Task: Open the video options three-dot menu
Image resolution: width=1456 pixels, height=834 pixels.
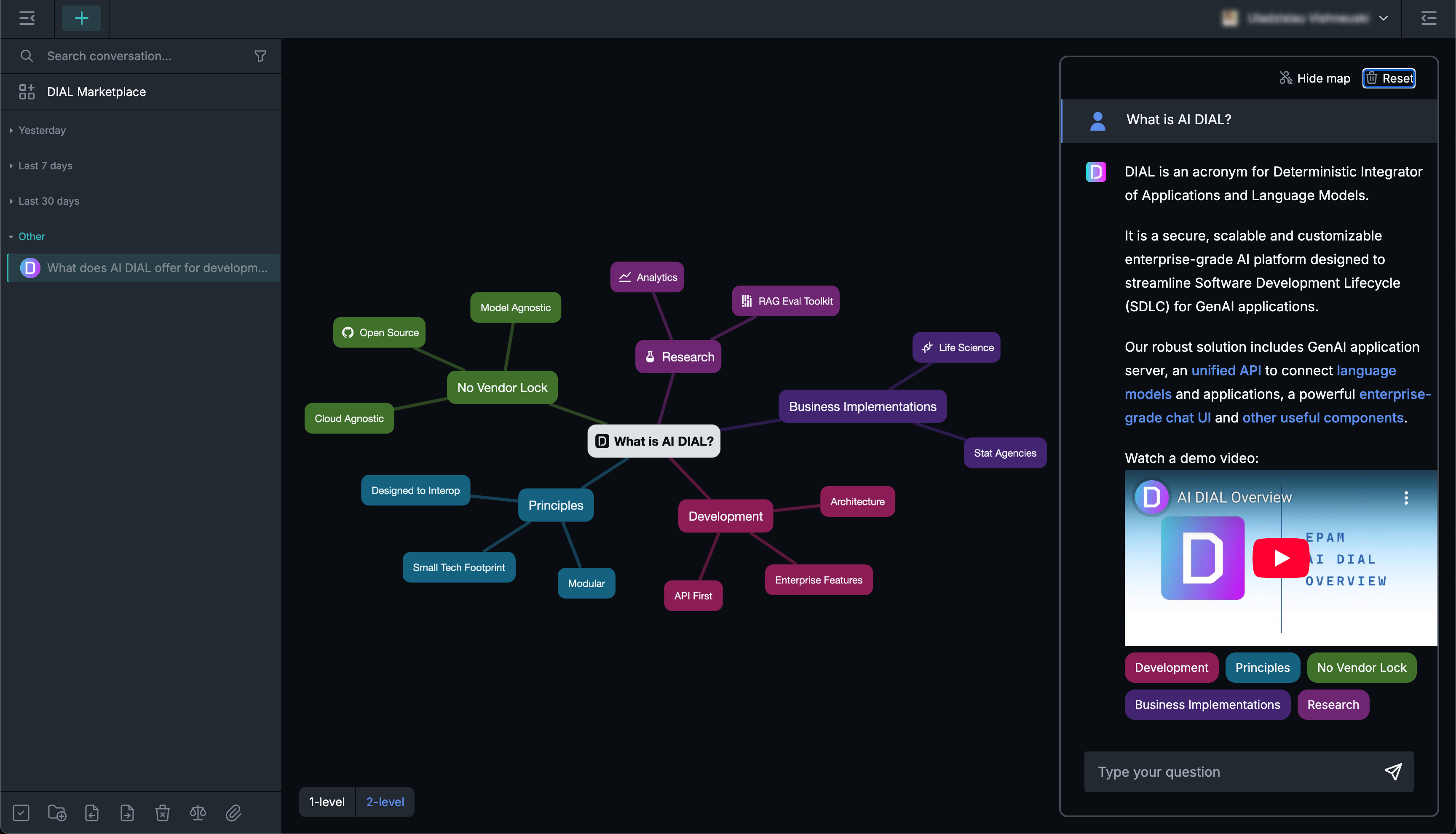Action: tap(1405, 497)
